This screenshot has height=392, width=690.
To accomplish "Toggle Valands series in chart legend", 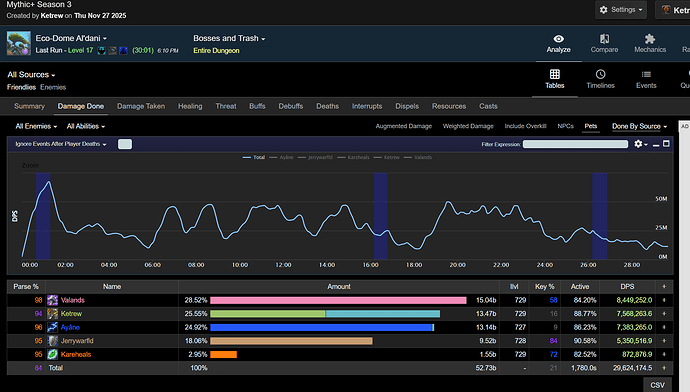I will tap(418, 157).
